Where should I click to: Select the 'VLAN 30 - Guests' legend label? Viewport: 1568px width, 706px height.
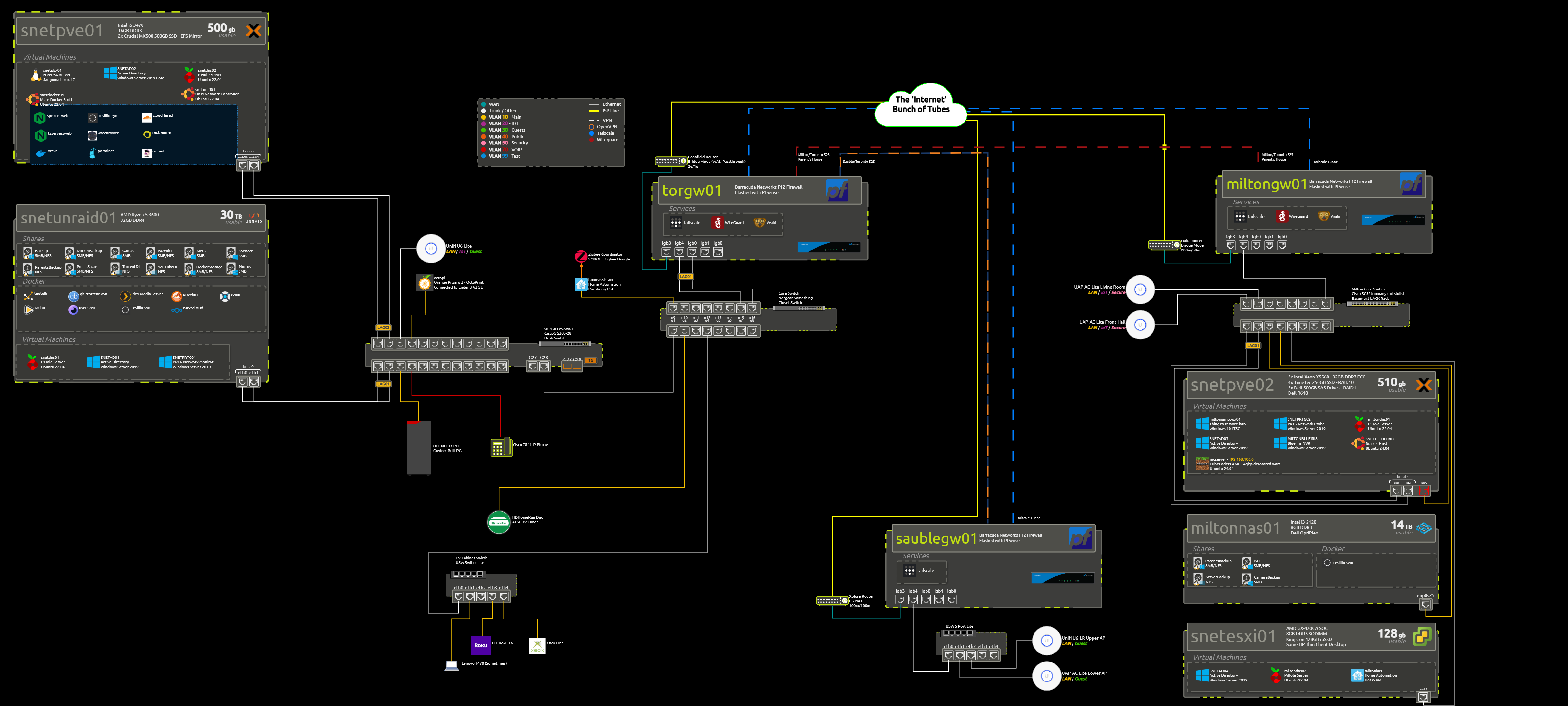pyautogui.click(x=507, y=130)
